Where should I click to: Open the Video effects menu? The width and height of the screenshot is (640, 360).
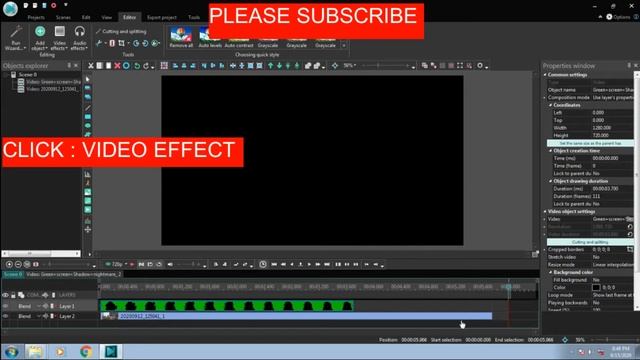pyautogui.click(x=60, y=38)
